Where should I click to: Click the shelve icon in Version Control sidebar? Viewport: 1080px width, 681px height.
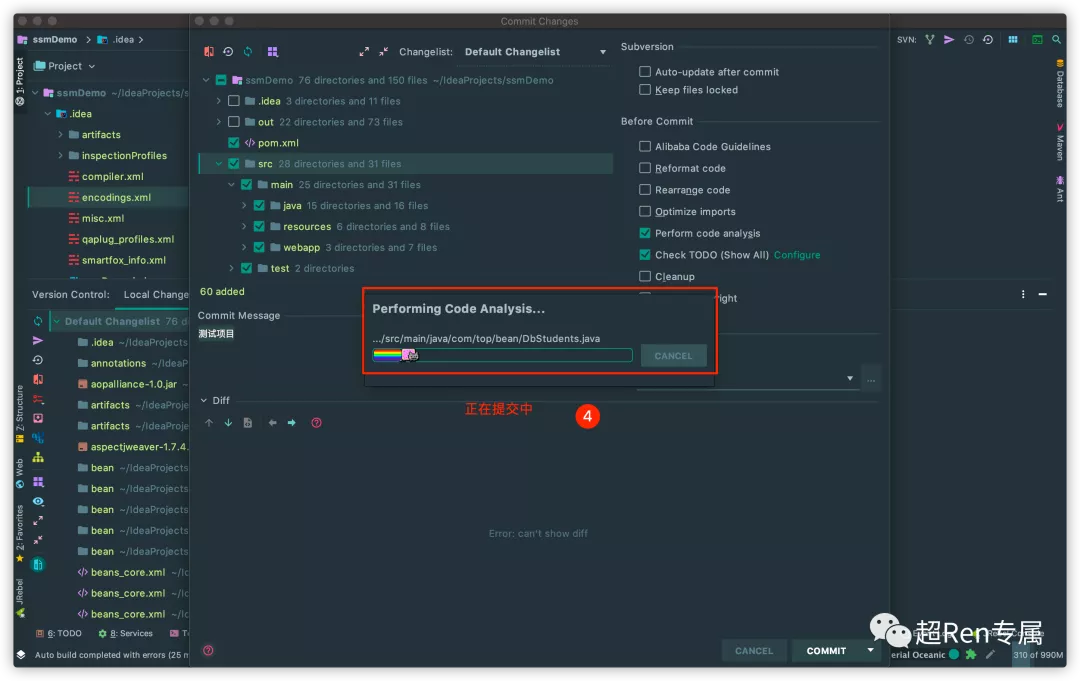(38, 418)
